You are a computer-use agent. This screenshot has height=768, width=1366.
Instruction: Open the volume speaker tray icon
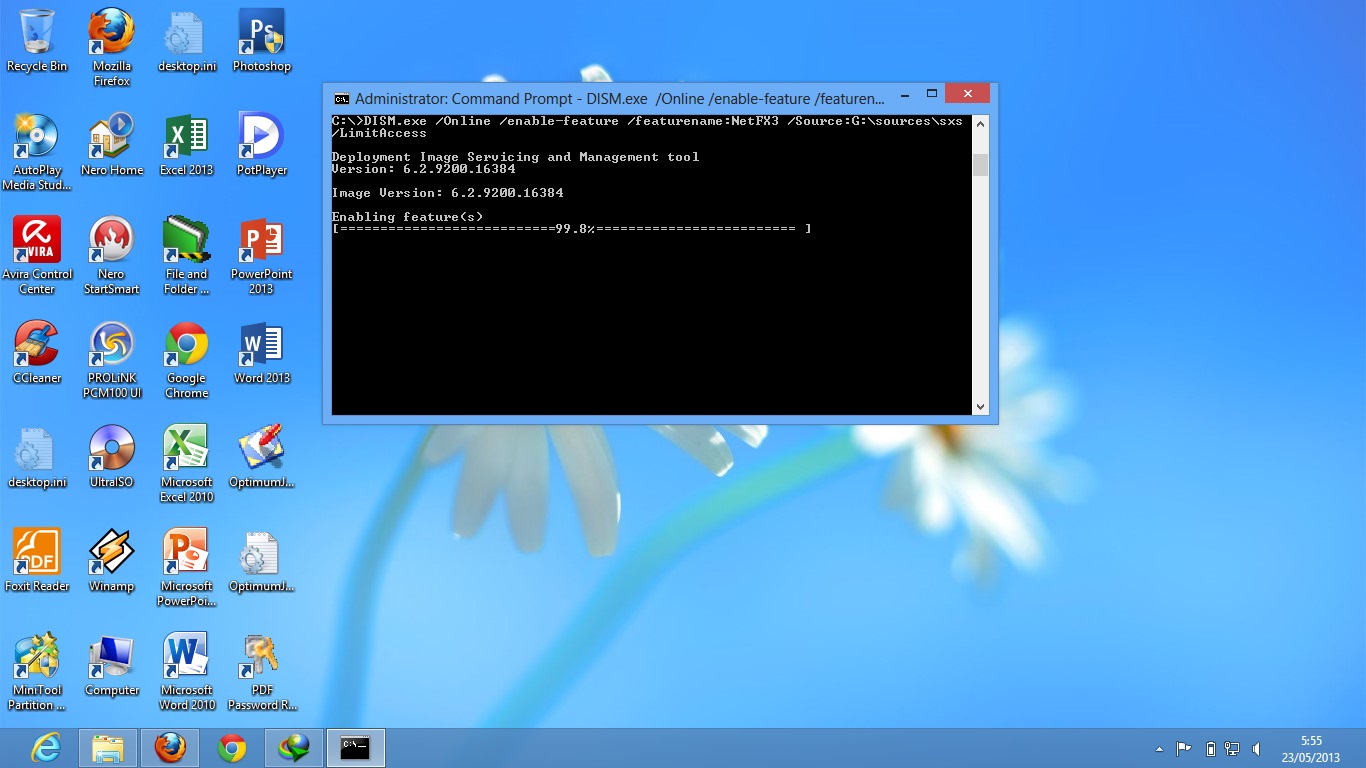[1256, 748]
